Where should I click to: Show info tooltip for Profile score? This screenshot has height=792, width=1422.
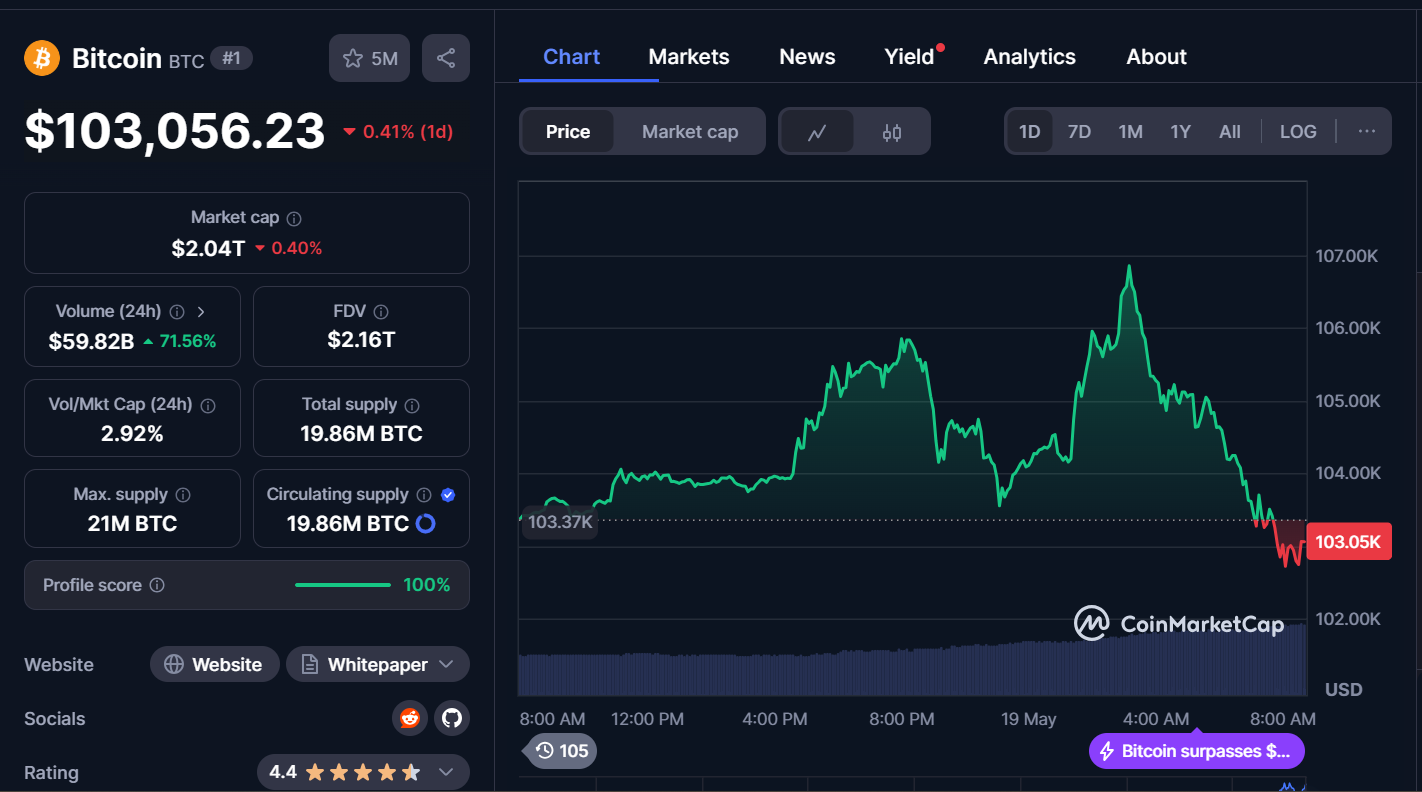point(157,585)
